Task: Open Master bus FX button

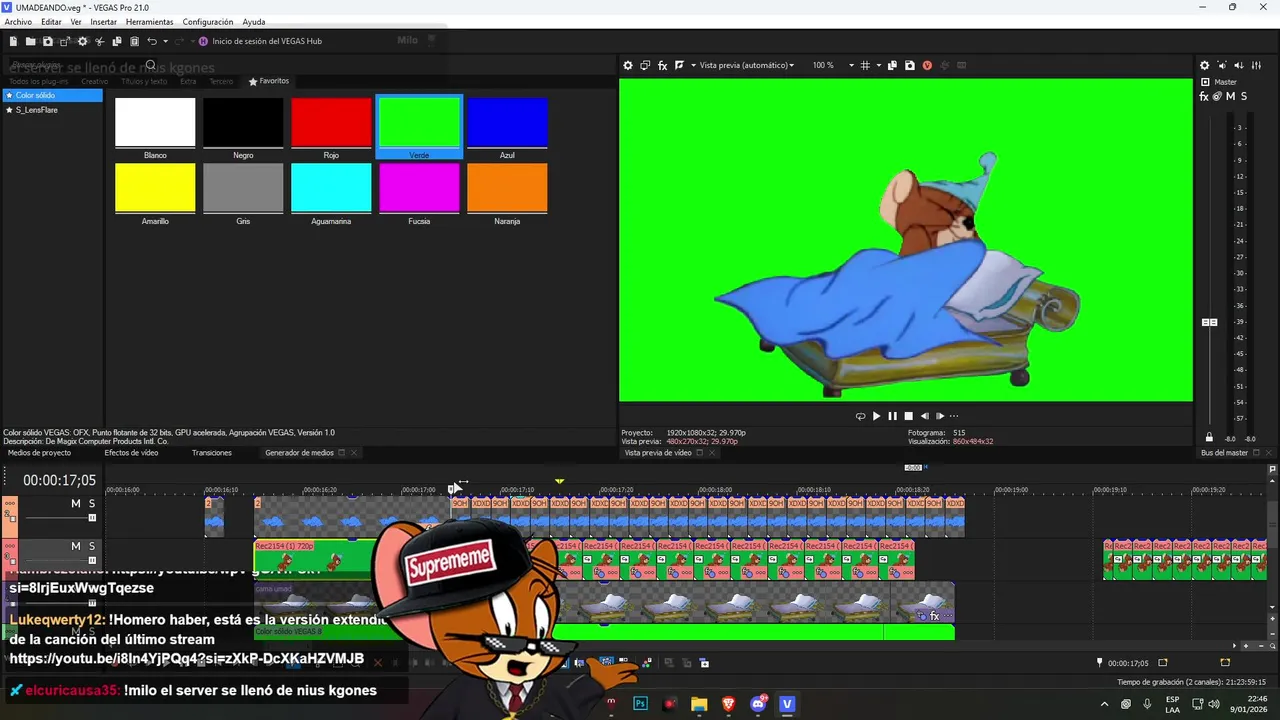Action: 1204,96
